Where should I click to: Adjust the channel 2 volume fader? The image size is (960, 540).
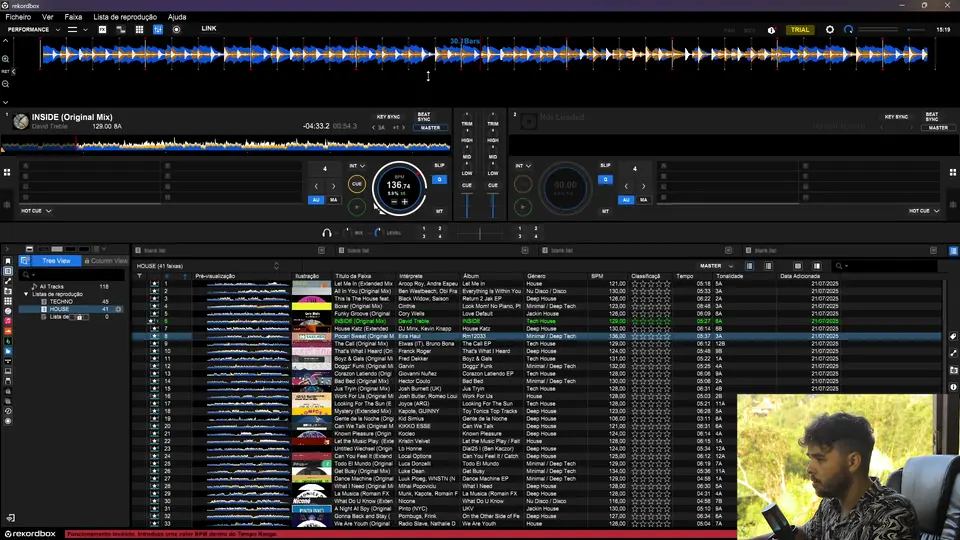click(x=493, y=206)
